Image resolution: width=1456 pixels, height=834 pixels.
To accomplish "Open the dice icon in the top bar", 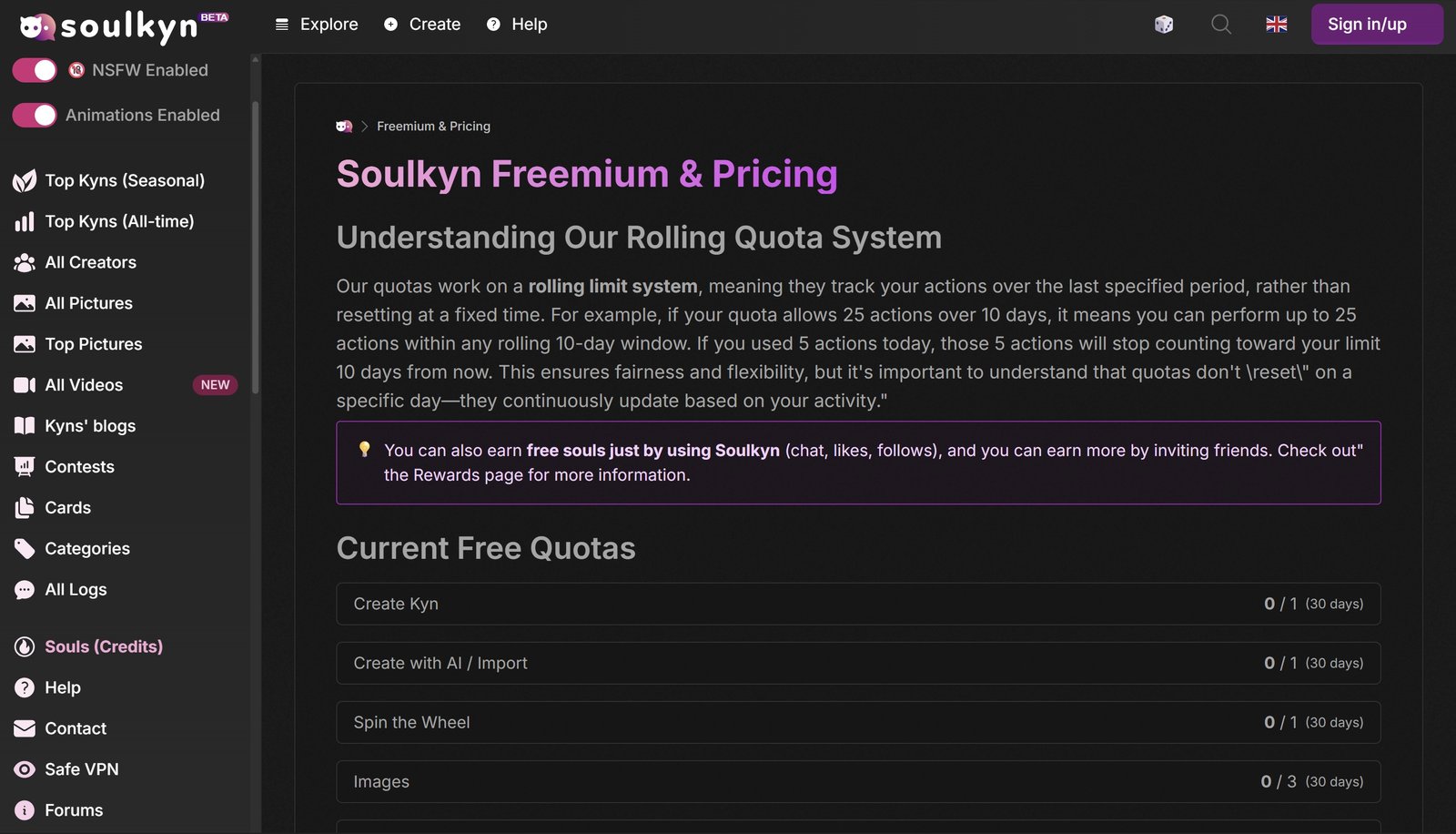I will coord(1166,25).
